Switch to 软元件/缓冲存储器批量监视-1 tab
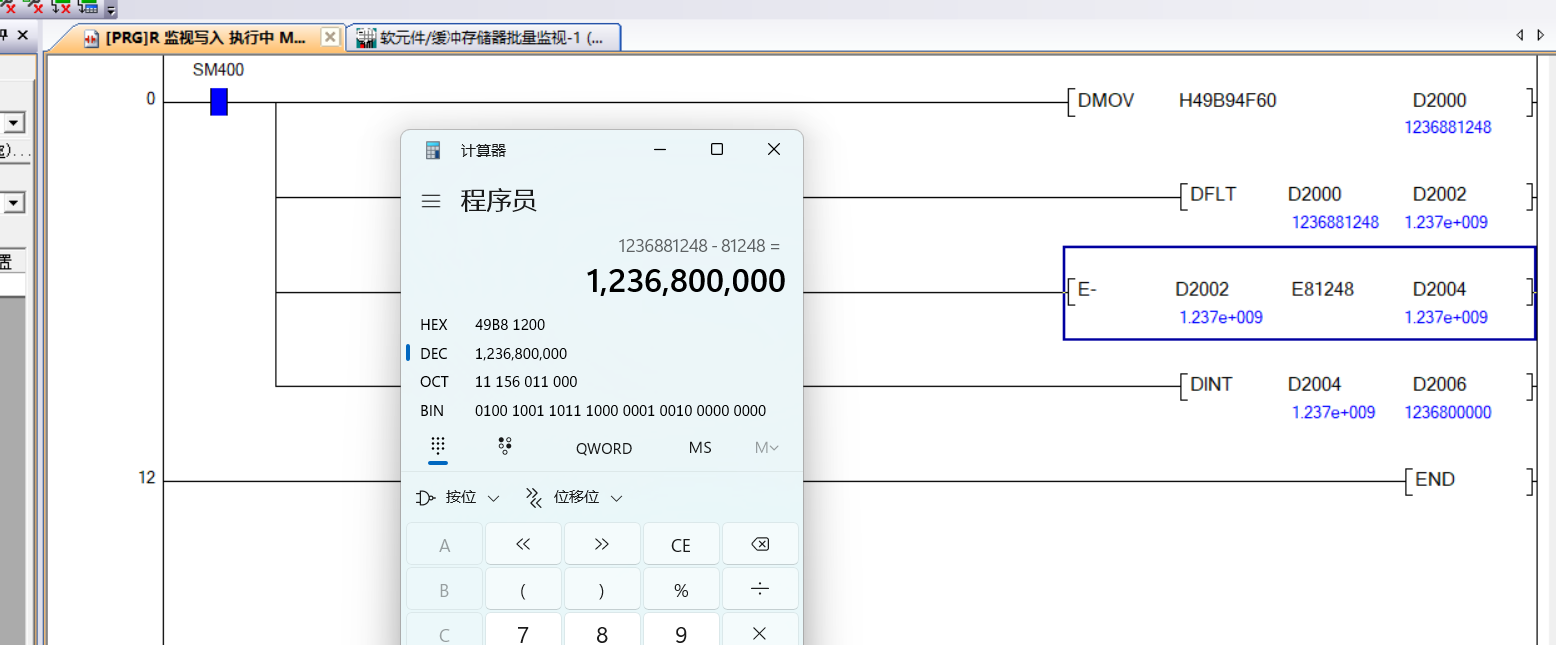Screen dimensions: 1556x645 485,38
